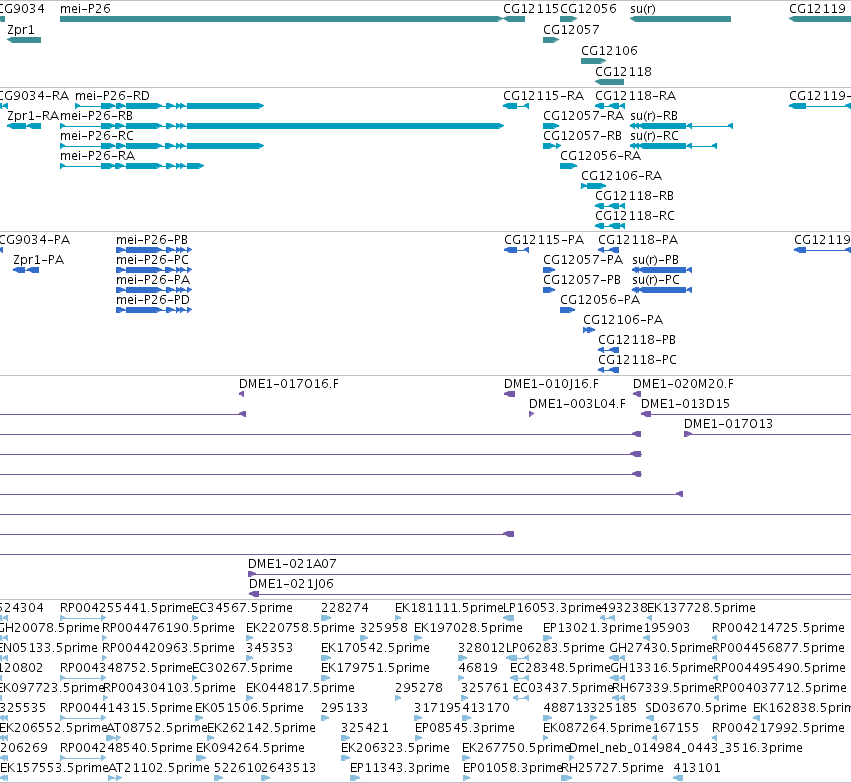Image resolution: width=851 pixels, height=783 pixels.
Task: Click the CG12118-RC transcript label
Action: click(634, 216)
